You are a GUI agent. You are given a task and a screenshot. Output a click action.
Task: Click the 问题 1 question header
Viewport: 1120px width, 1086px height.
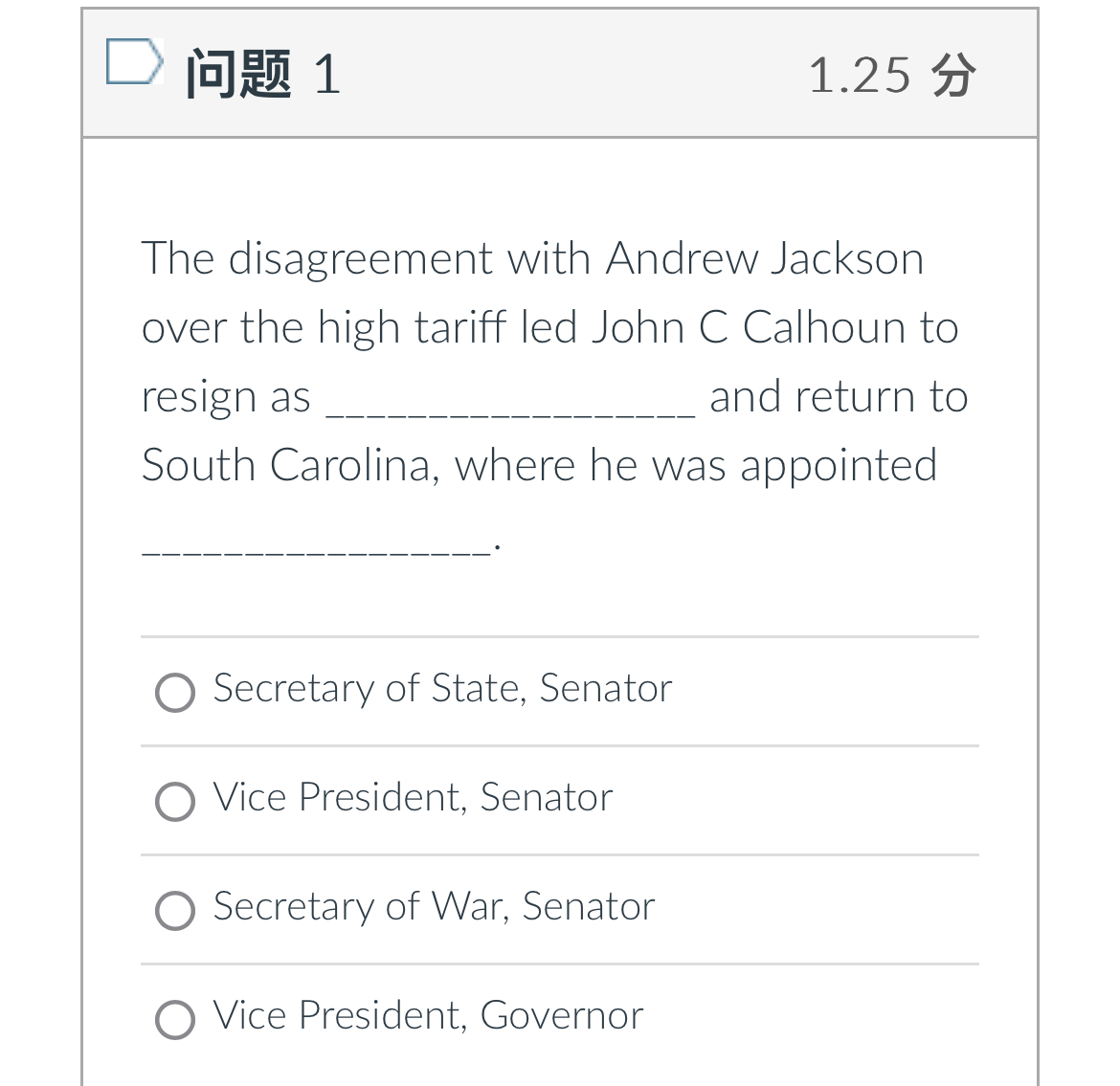coord(260,75)
